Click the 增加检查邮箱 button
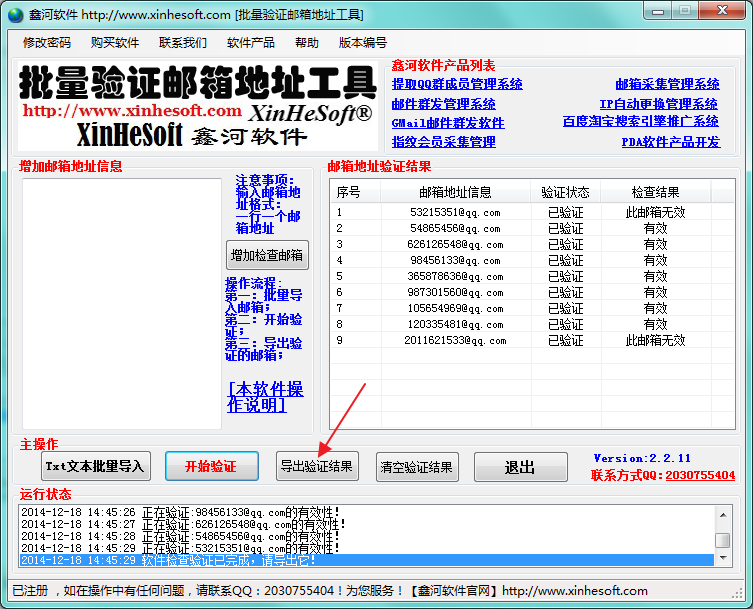Image resolution: width=753 pixels, height=609 pixels. 267,255
